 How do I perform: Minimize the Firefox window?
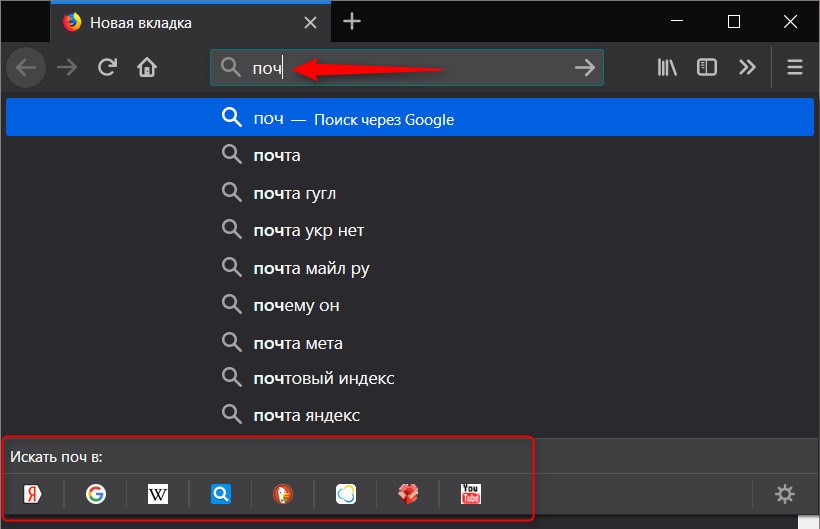click(x=677, y=21)
